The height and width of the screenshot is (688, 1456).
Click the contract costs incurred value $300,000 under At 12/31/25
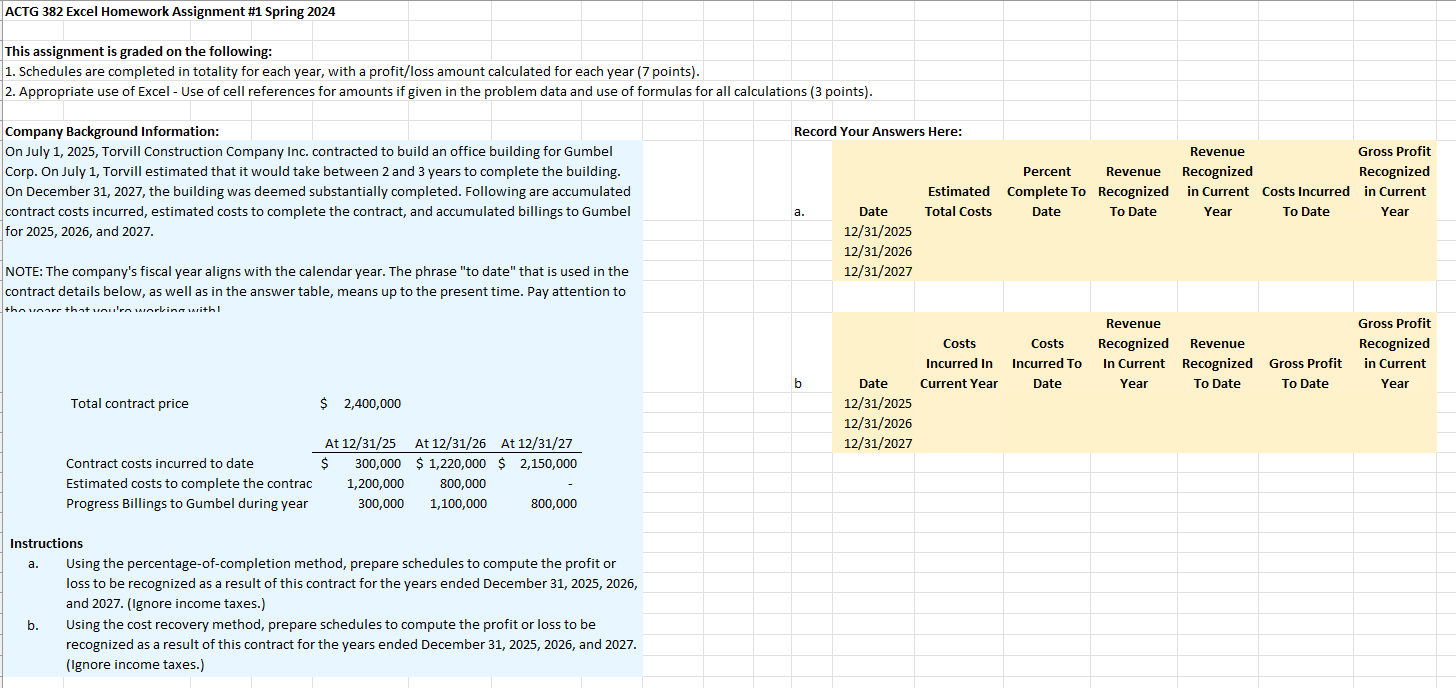(x=380, y=463)
